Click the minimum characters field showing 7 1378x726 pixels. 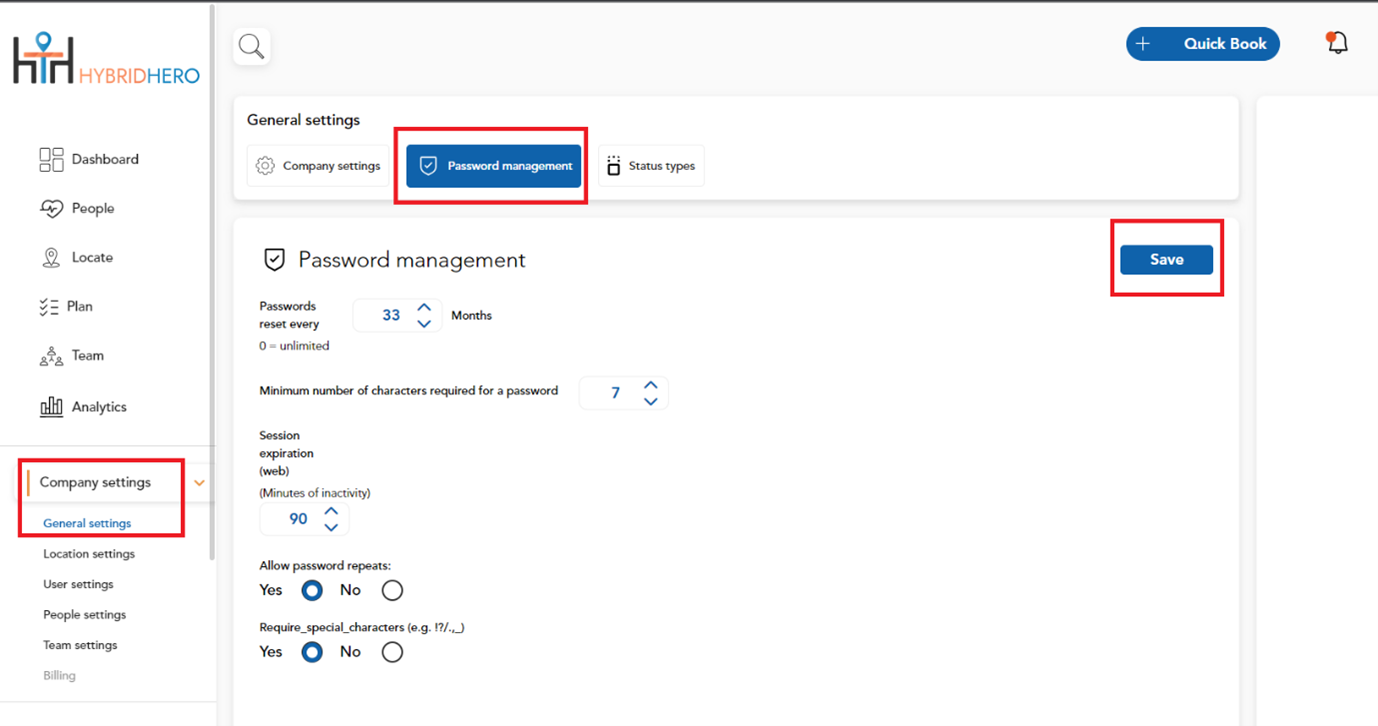[x=624, y=393]
